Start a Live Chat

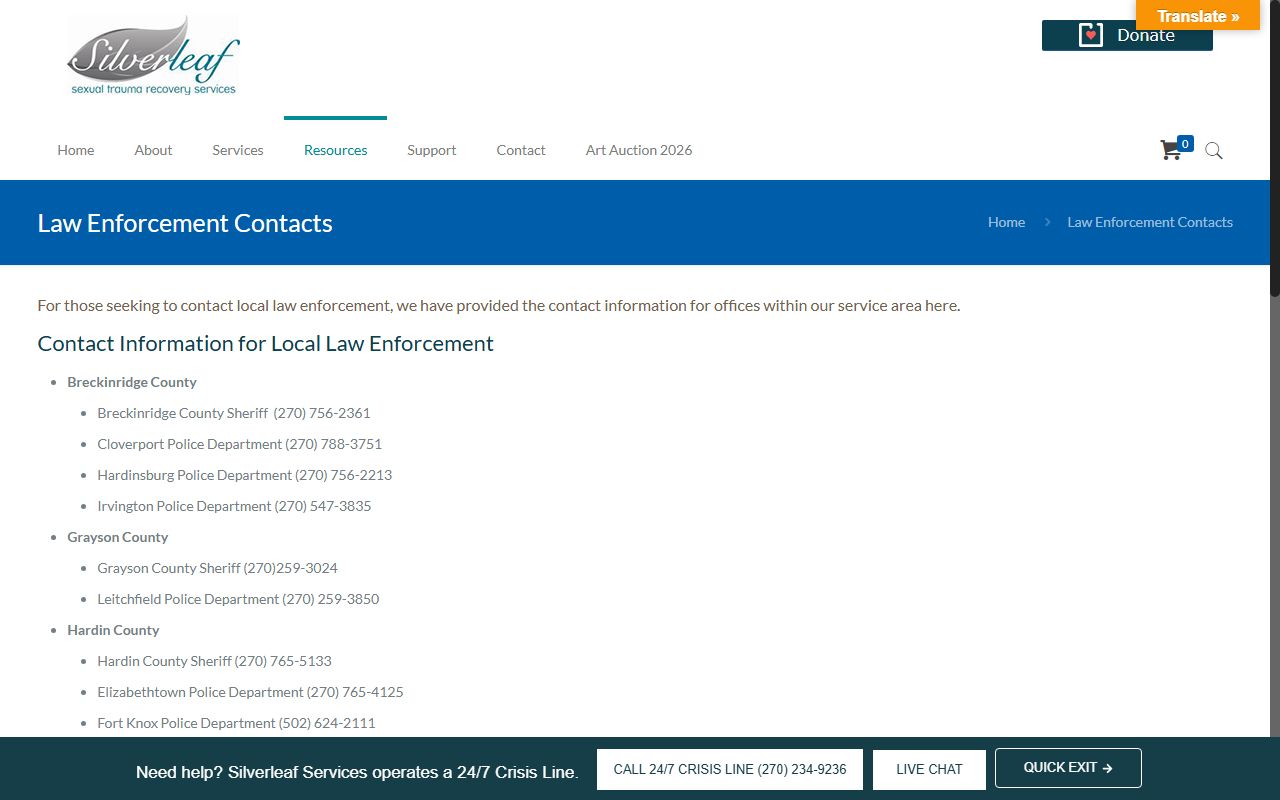tap(928, 769)
